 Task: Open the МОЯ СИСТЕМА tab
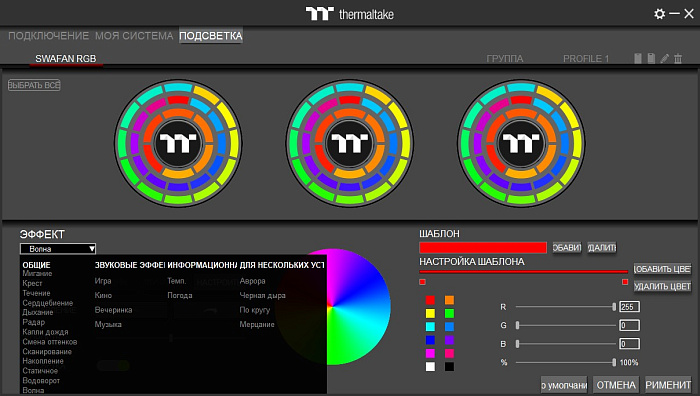coord(134,36)
